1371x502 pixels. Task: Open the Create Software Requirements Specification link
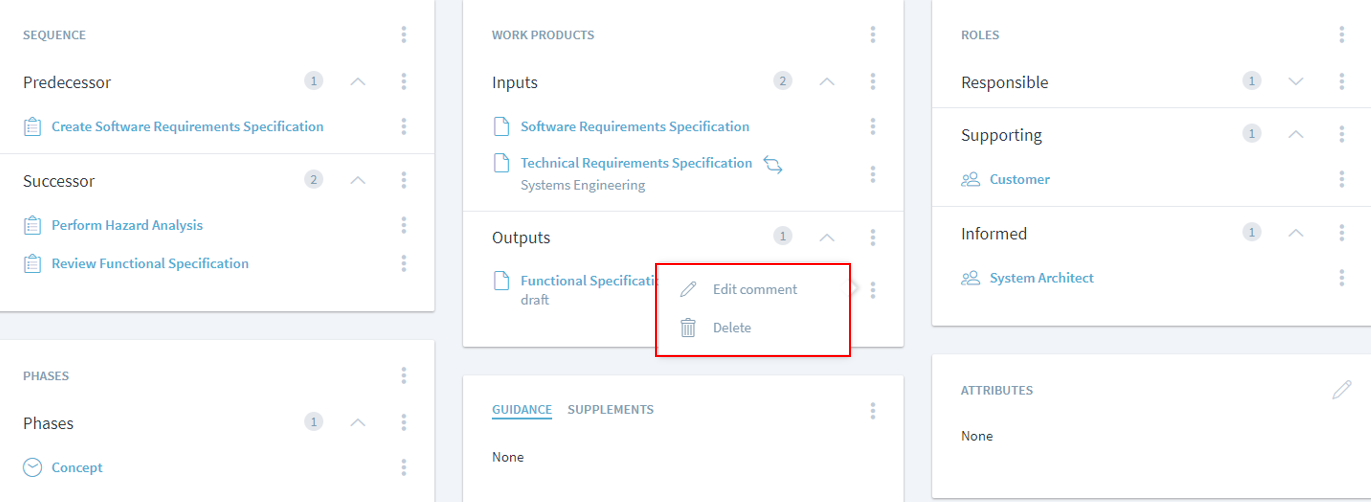point(187,127)
